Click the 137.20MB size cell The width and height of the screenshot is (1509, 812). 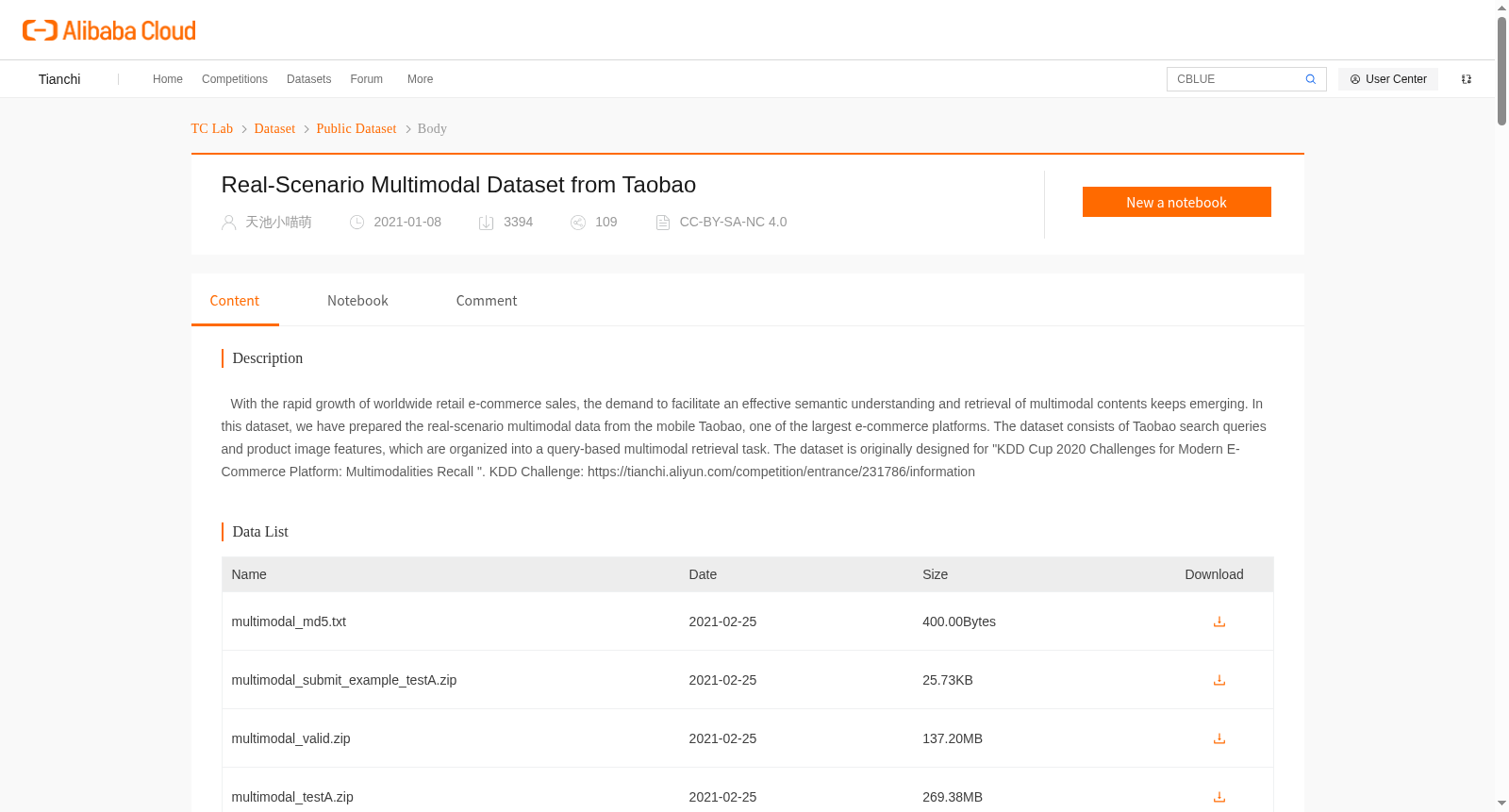[953, 738]
